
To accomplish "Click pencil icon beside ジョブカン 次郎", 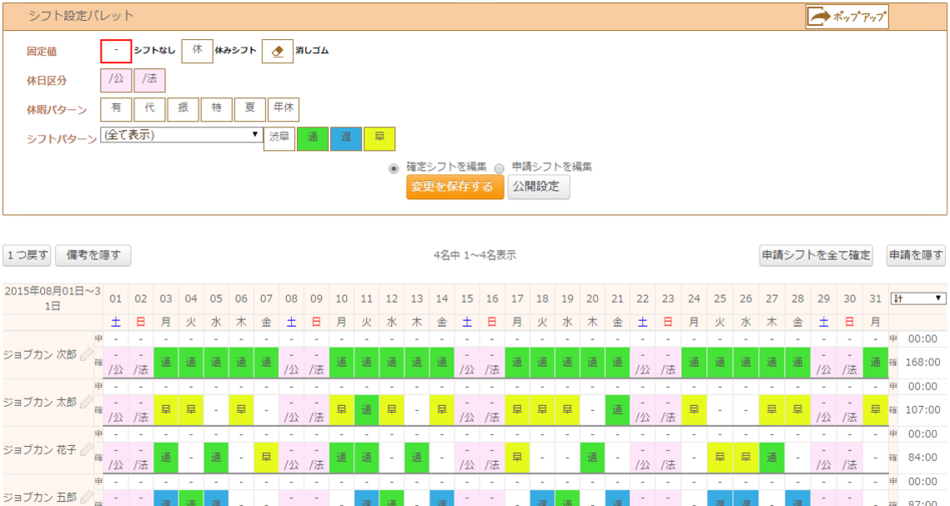I will point(86,354).
